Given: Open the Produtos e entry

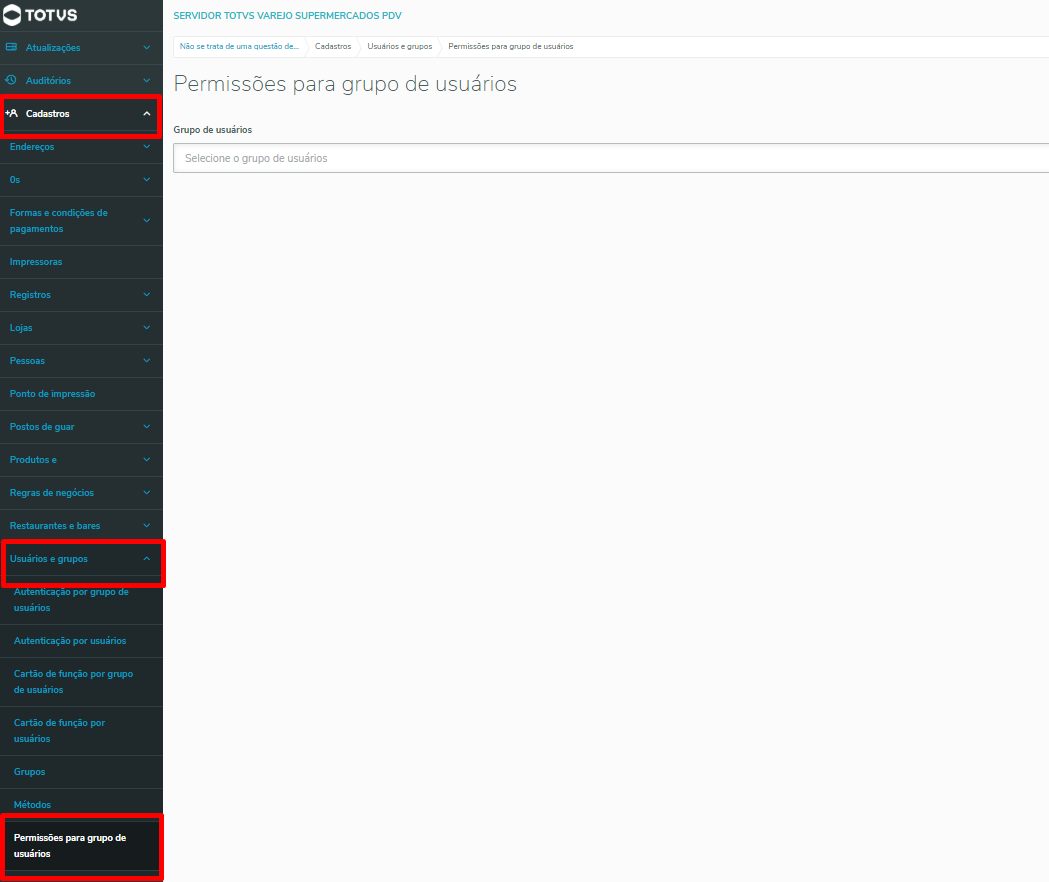Looking at the screenshot, I should point(81,460).
